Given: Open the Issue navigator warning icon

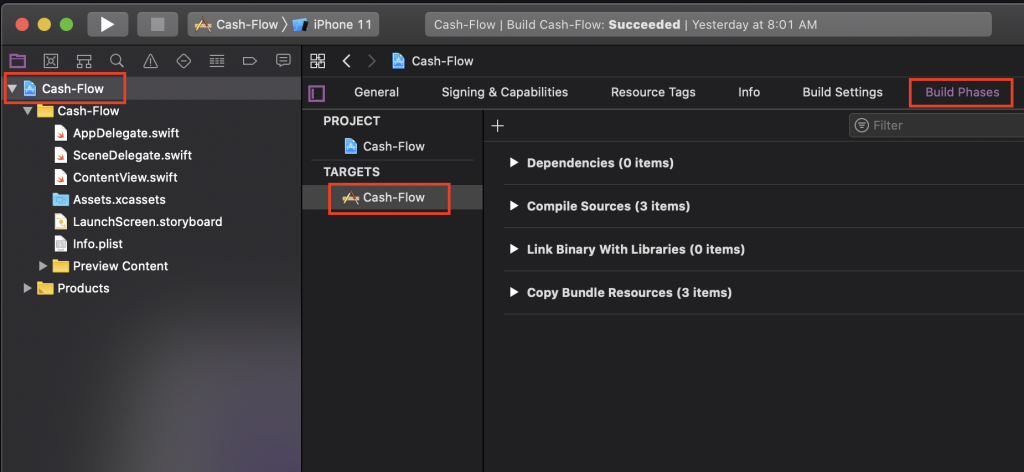Looking at the screenshot, I should point(150,61).
